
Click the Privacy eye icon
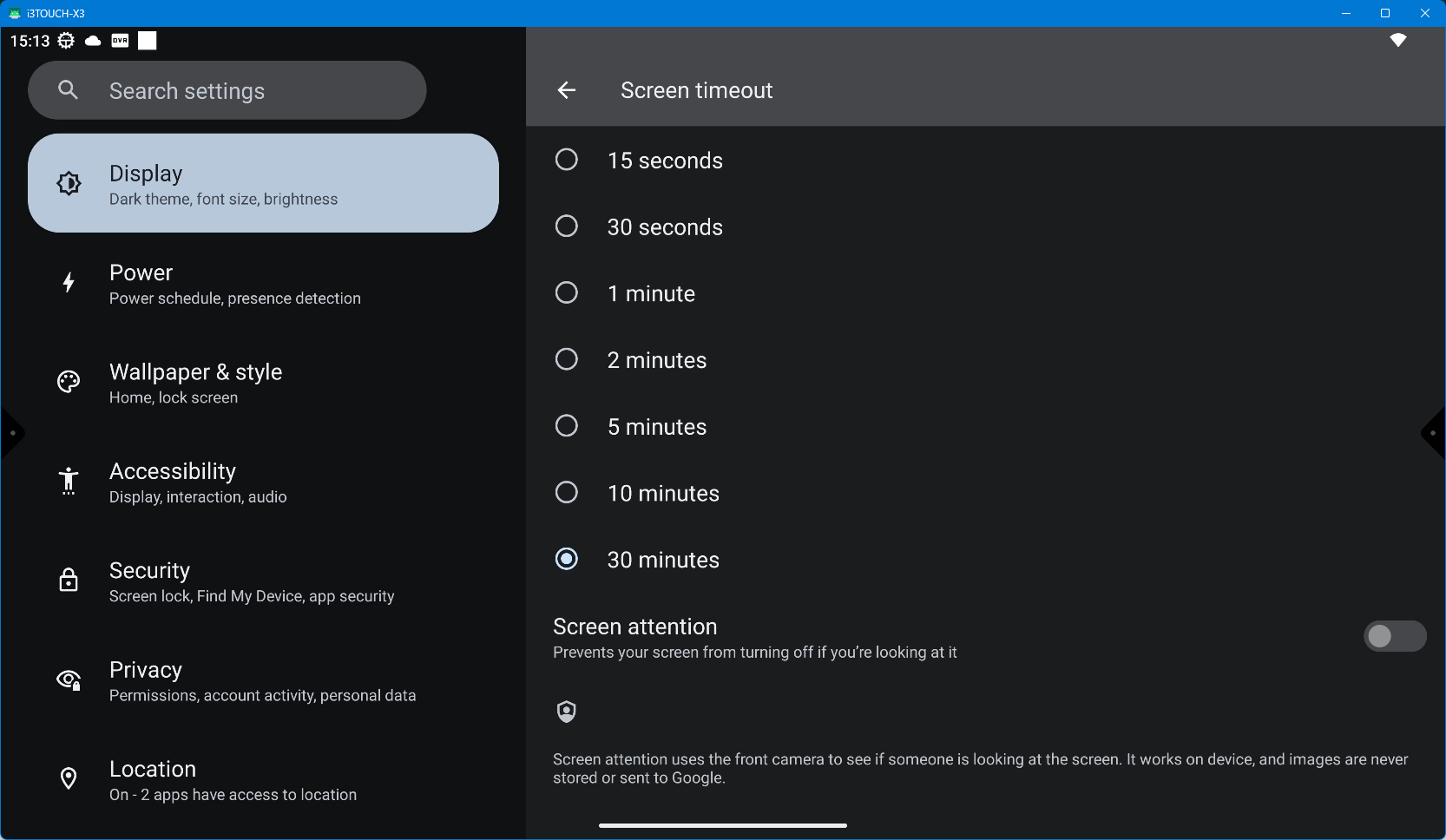(69, 680)
